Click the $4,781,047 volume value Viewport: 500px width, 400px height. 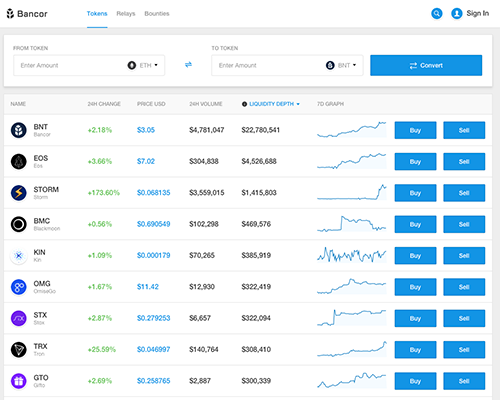[207, 130]
